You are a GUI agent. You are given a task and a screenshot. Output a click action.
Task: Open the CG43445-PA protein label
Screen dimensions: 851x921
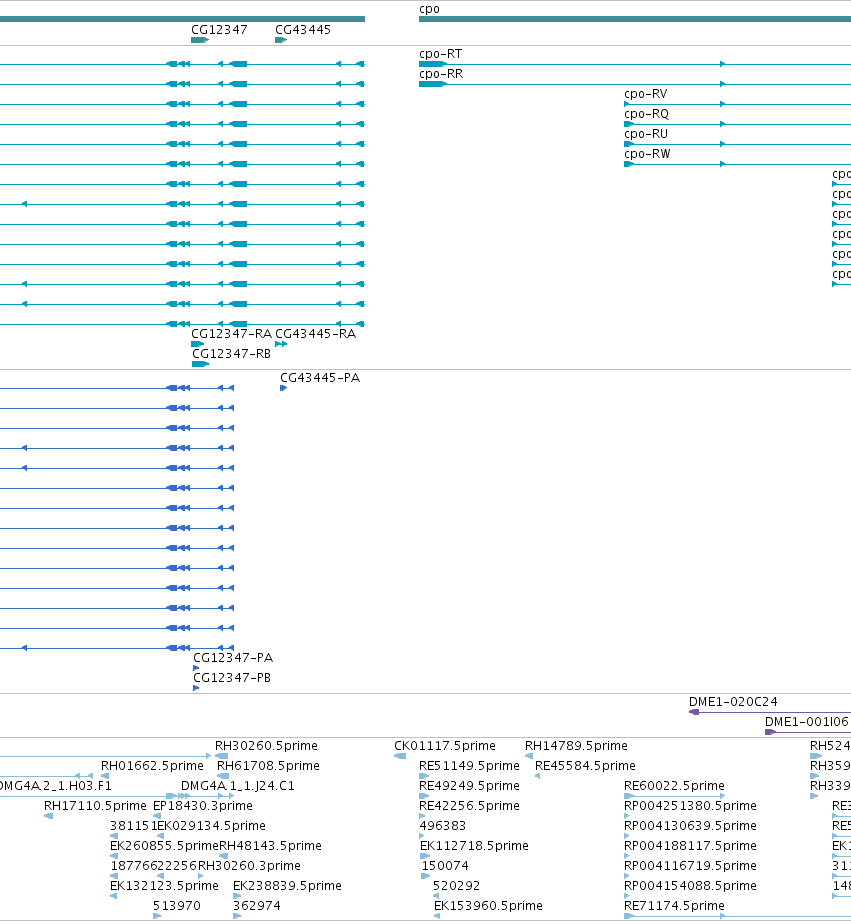coord(320,378)
